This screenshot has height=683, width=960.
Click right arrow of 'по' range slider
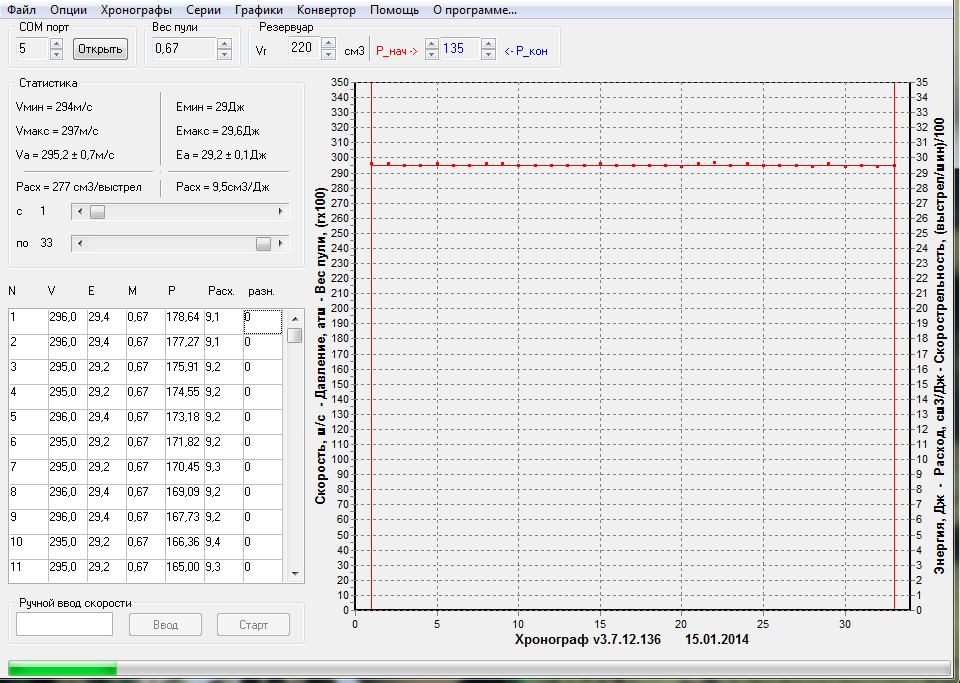pos(281,244)
